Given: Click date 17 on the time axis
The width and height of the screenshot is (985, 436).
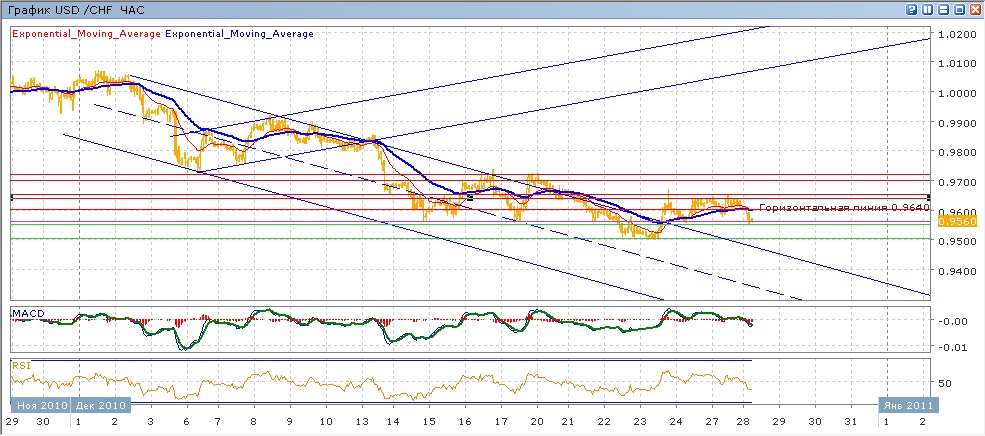Looking at the screenshot, I should (x=501, y=422).
